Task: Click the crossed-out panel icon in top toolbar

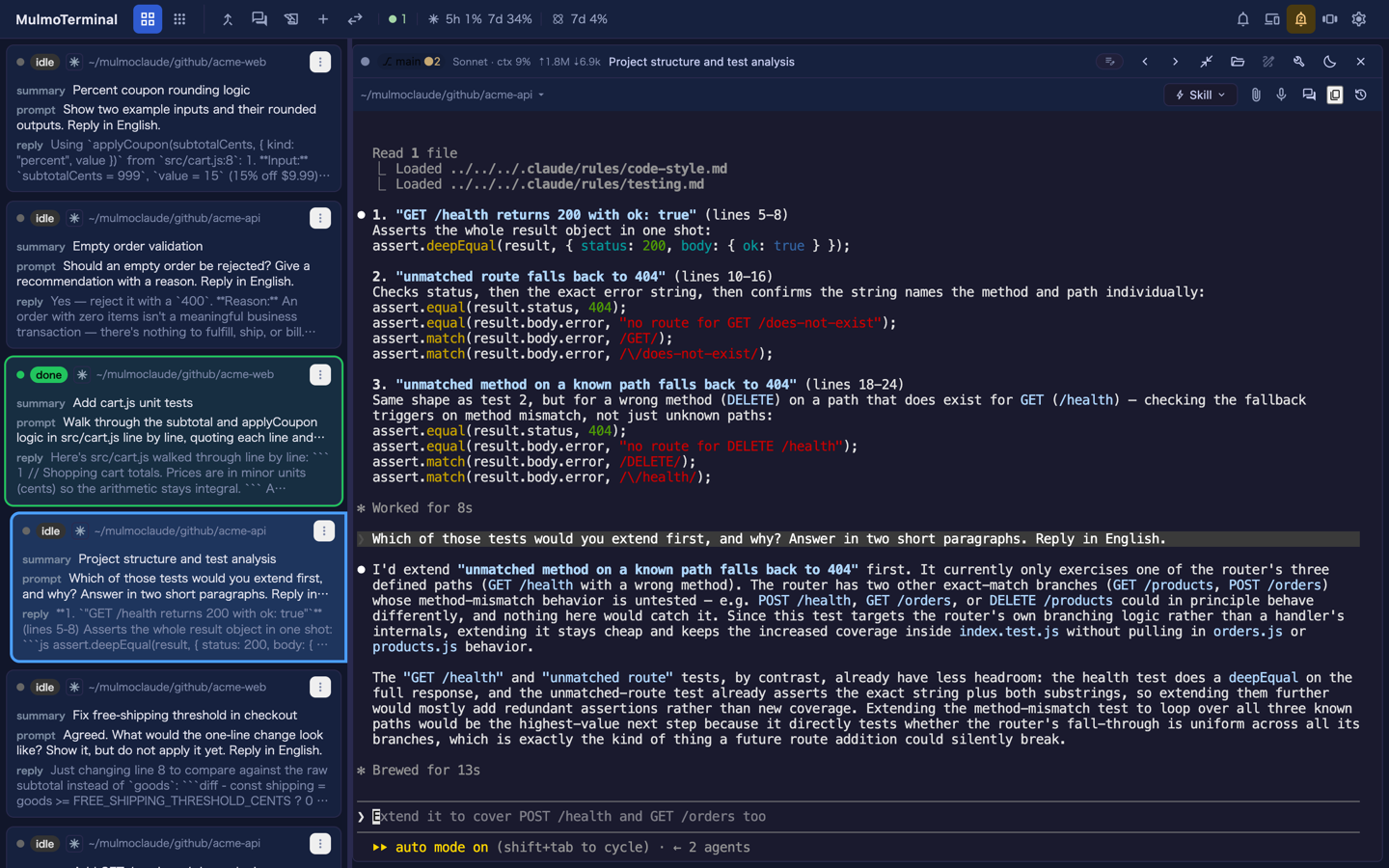Action: (291, 19)
